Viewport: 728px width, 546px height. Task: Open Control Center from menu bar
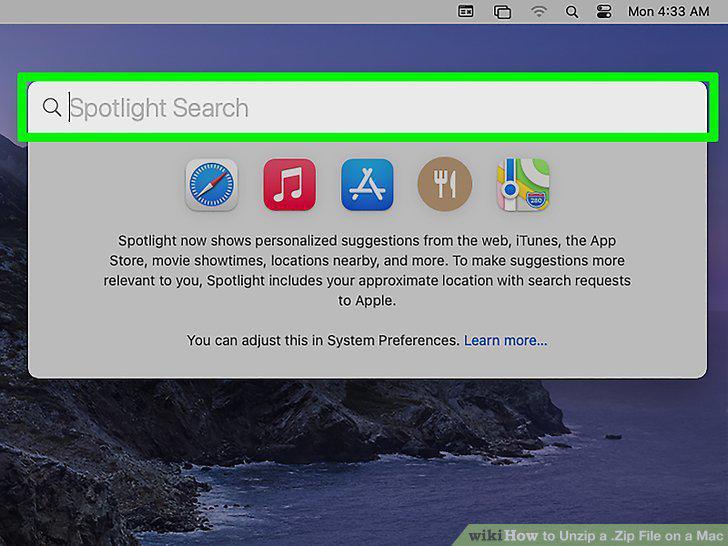click(x=604, y=12)
